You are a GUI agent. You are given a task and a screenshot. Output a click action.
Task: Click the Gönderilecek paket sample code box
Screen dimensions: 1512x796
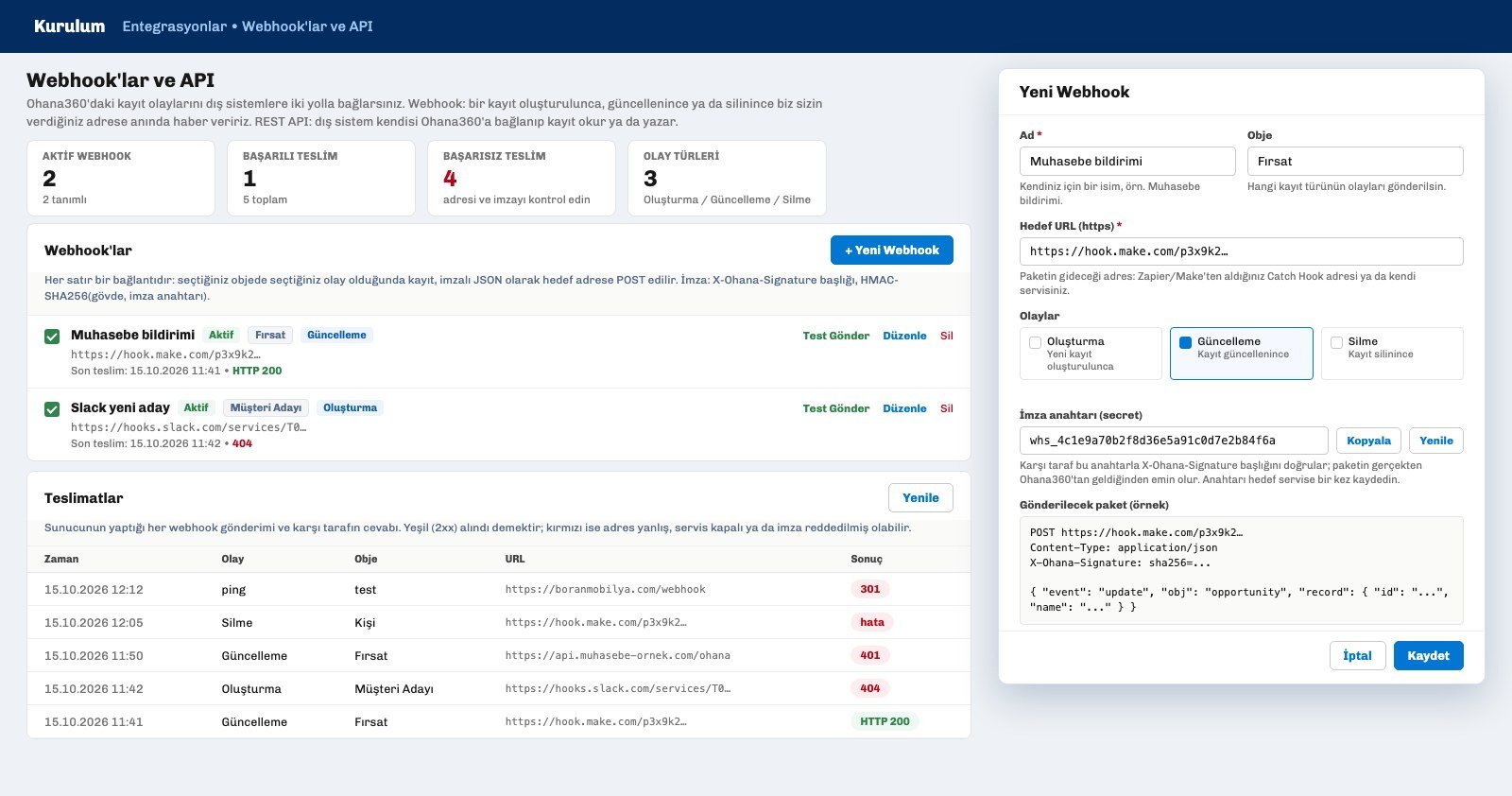[x=1242, y=570]
